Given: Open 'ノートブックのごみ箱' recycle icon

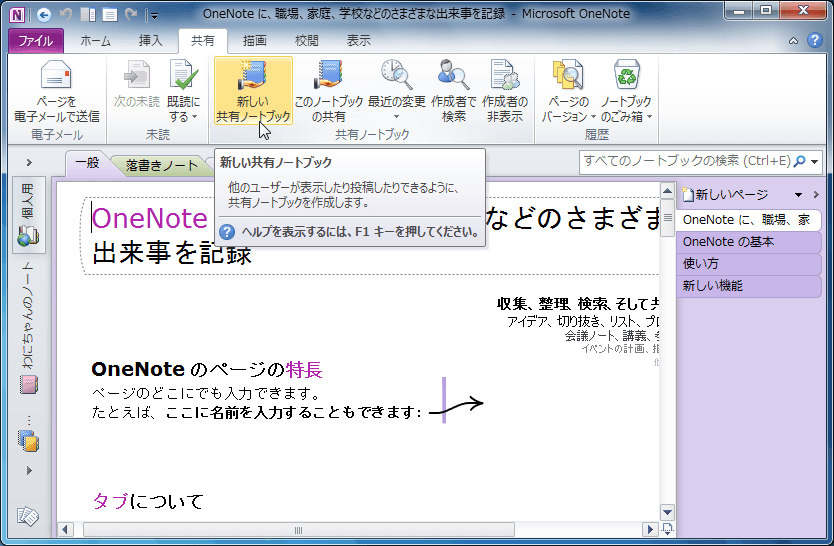Looking at the screenshot, I should coord(627,74).
